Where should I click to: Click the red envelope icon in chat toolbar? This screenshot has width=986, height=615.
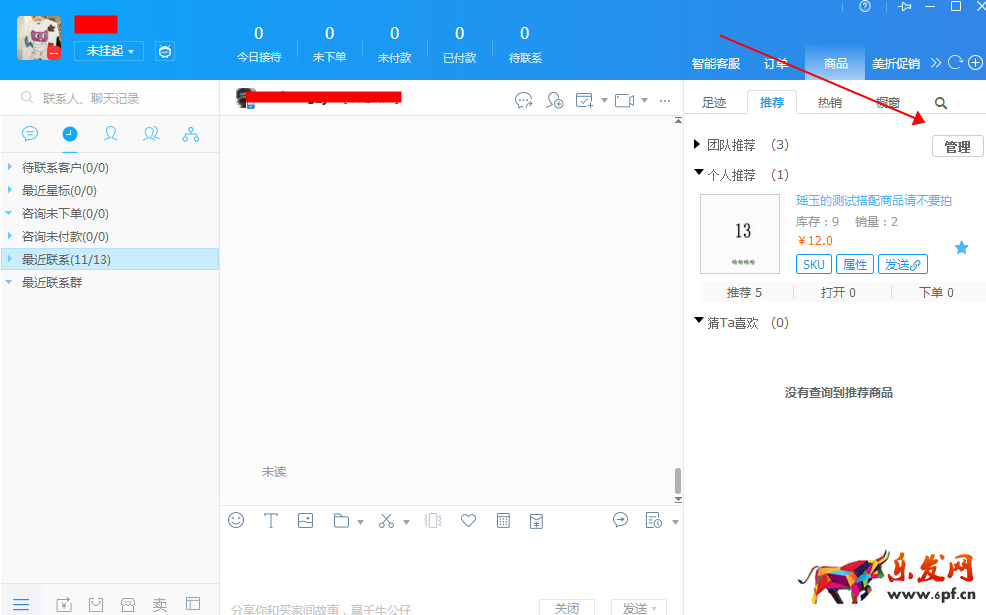[537, 520]
